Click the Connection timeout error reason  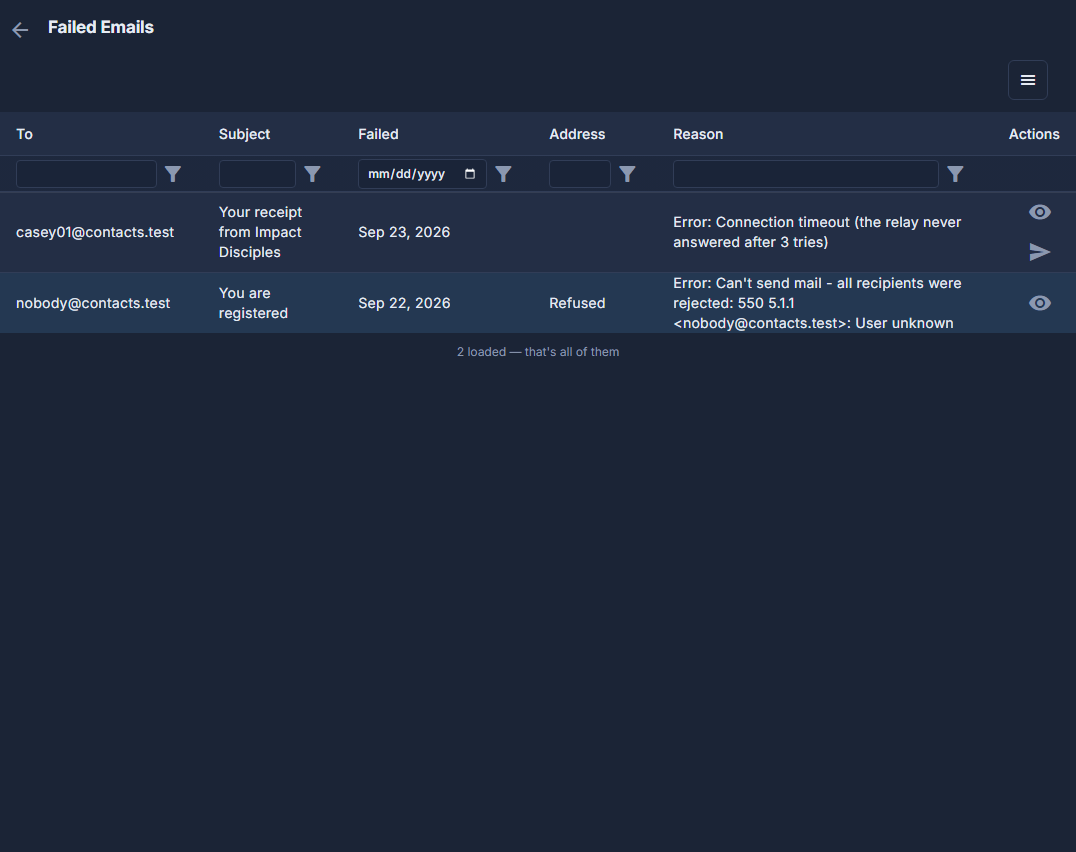[x=817, y=233]
